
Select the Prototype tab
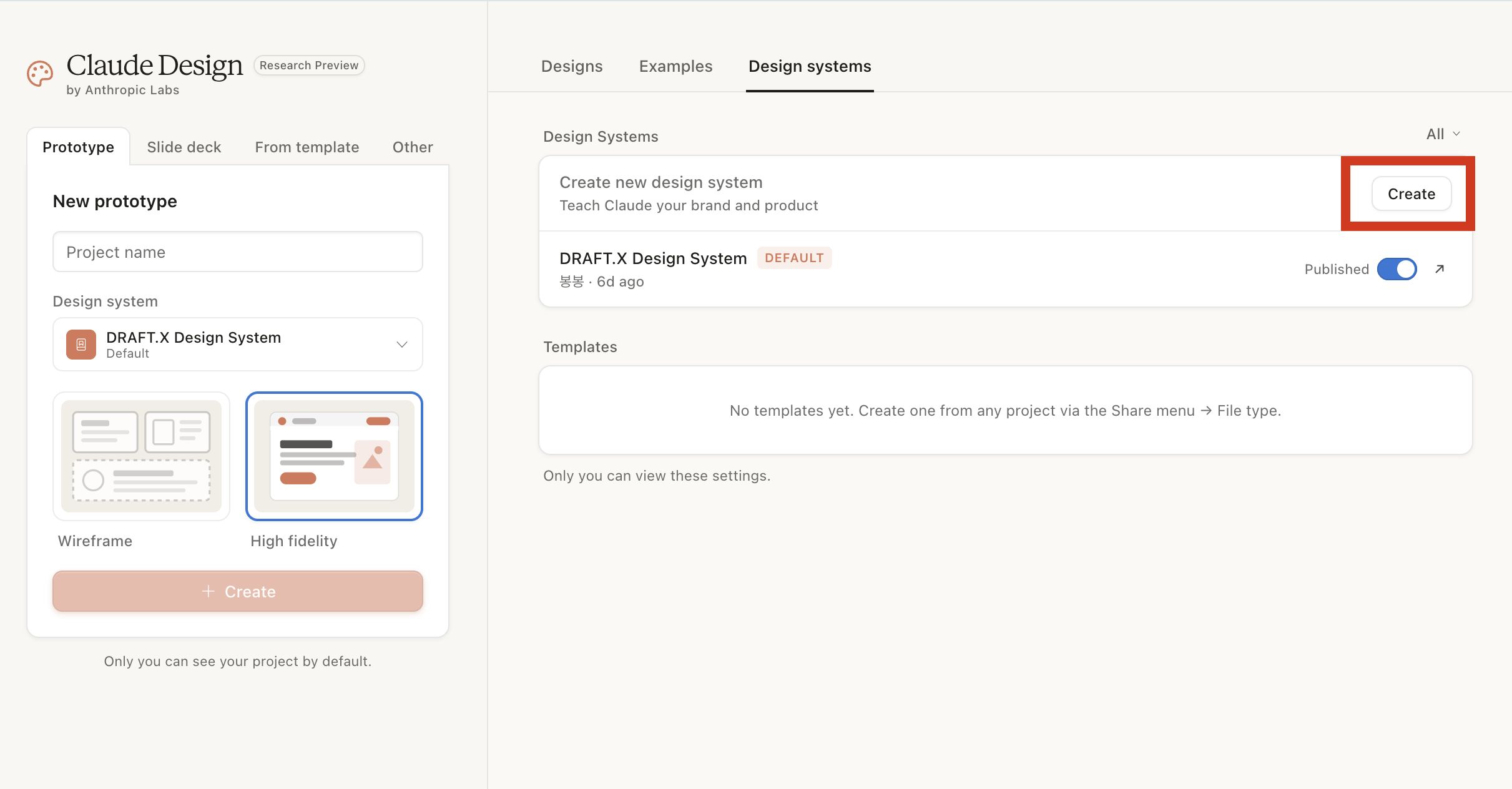coord(78,147)
